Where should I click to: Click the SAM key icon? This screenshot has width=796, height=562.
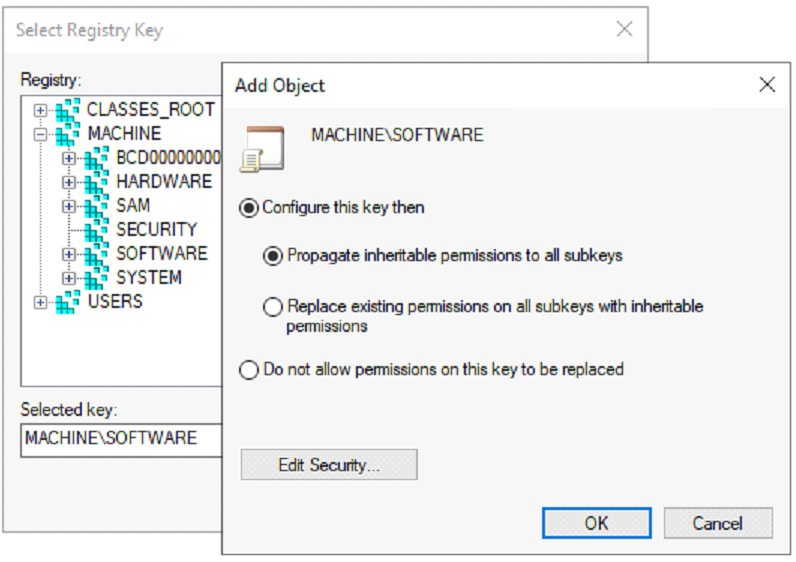(97, 206)
